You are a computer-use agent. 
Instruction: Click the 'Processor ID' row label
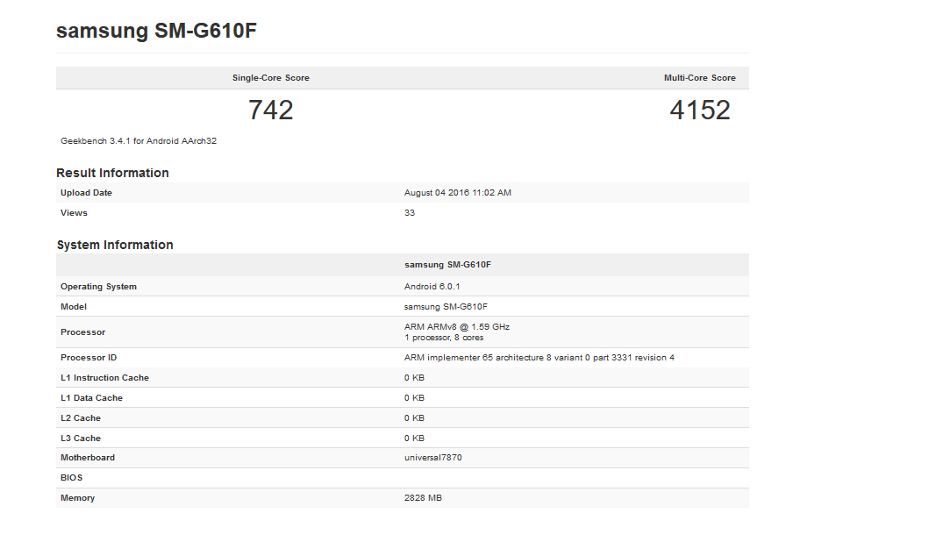pos(88,358)
